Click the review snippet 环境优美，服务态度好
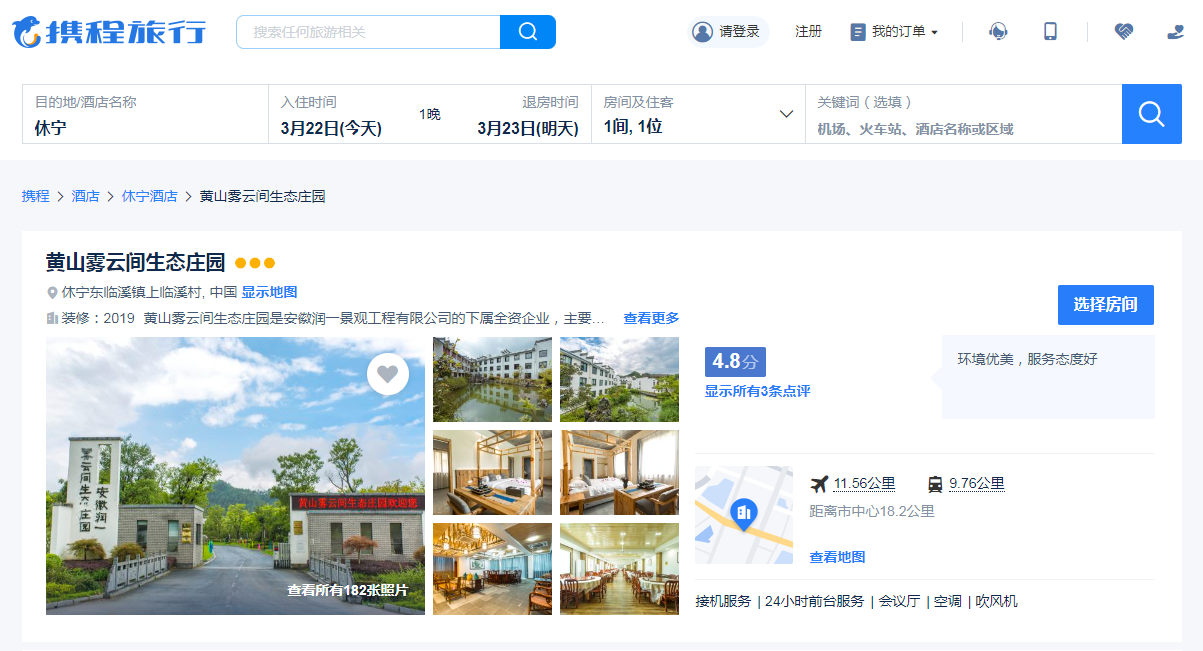1203x651 pixels. [x=1028, y=359]
